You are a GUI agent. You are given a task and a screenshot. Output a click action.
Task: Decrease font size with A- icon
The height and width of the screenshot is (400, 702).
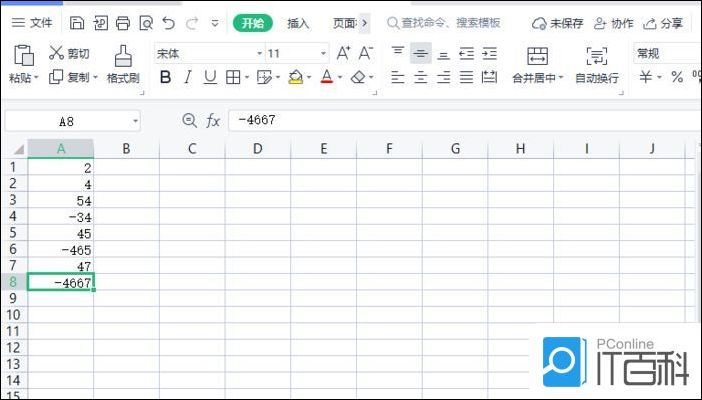[366, 53]
